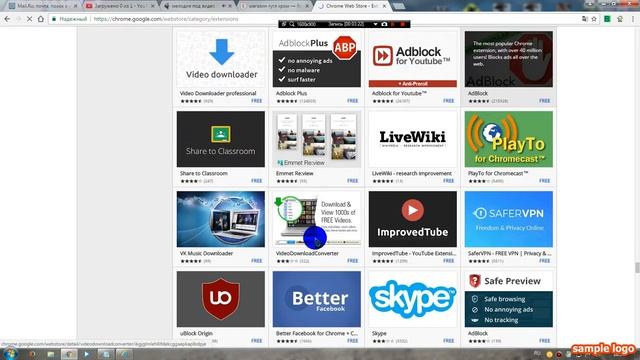Expand the recorder dropdown arrow
Screen dimensions: 640x360
click(375, 24)
